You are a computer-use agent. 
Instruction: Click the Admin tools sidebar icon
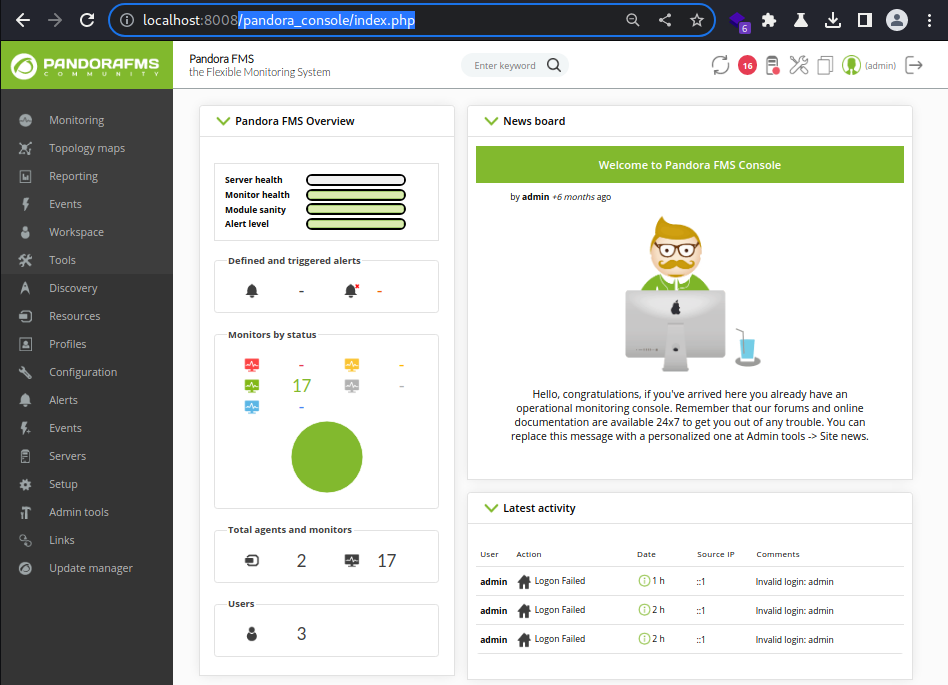[x=25, y=512]
